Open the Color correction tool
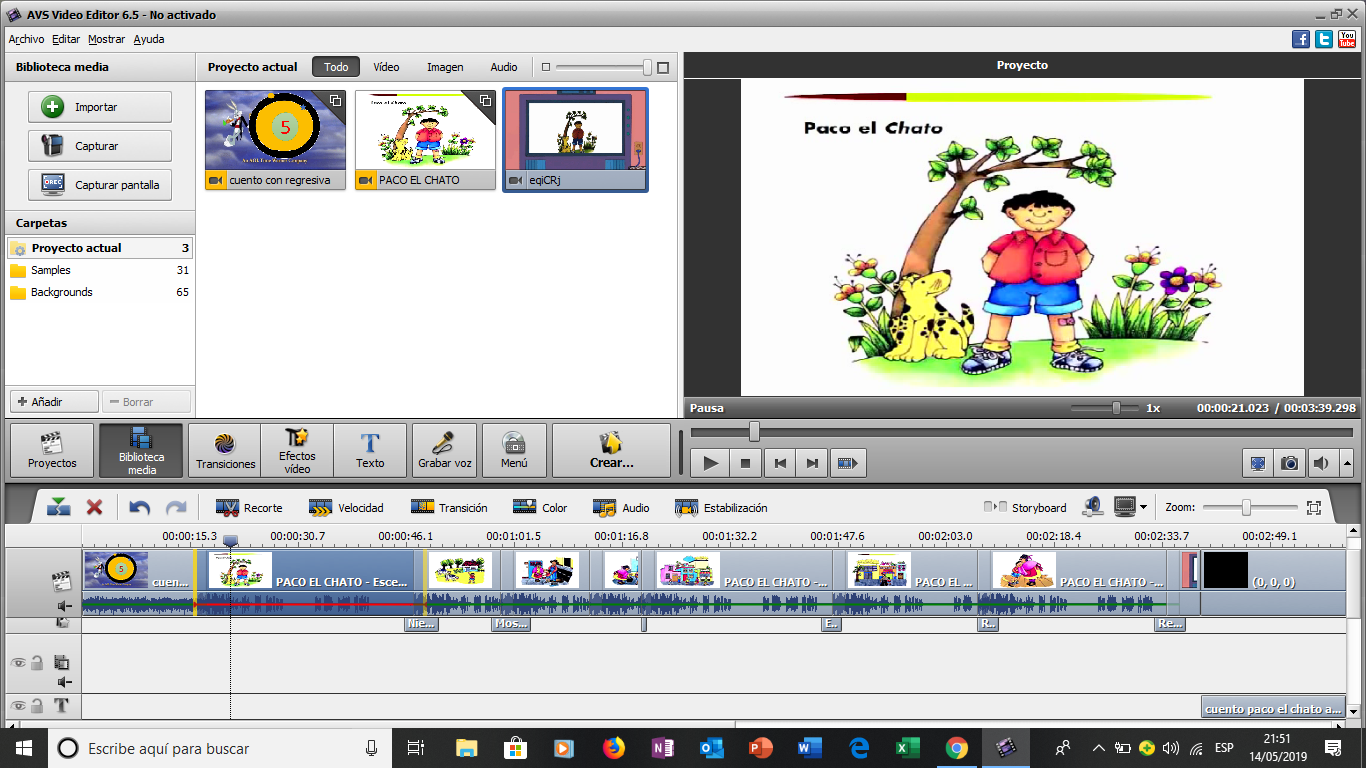The height and width of the screenshot is (768, 1366). click(x=540, y=507)
